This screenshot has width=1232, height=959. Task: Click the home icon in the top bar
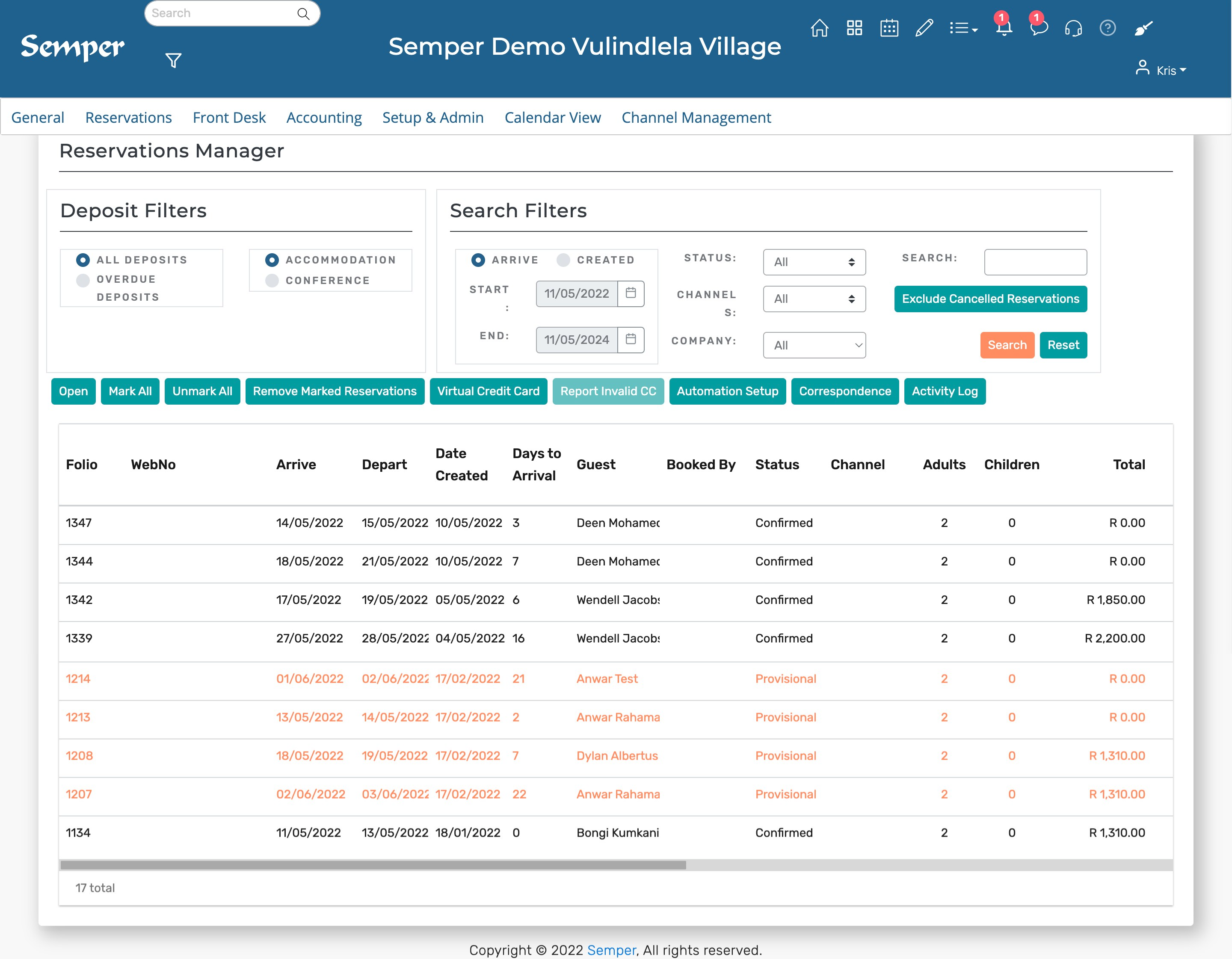pos(820,28)
